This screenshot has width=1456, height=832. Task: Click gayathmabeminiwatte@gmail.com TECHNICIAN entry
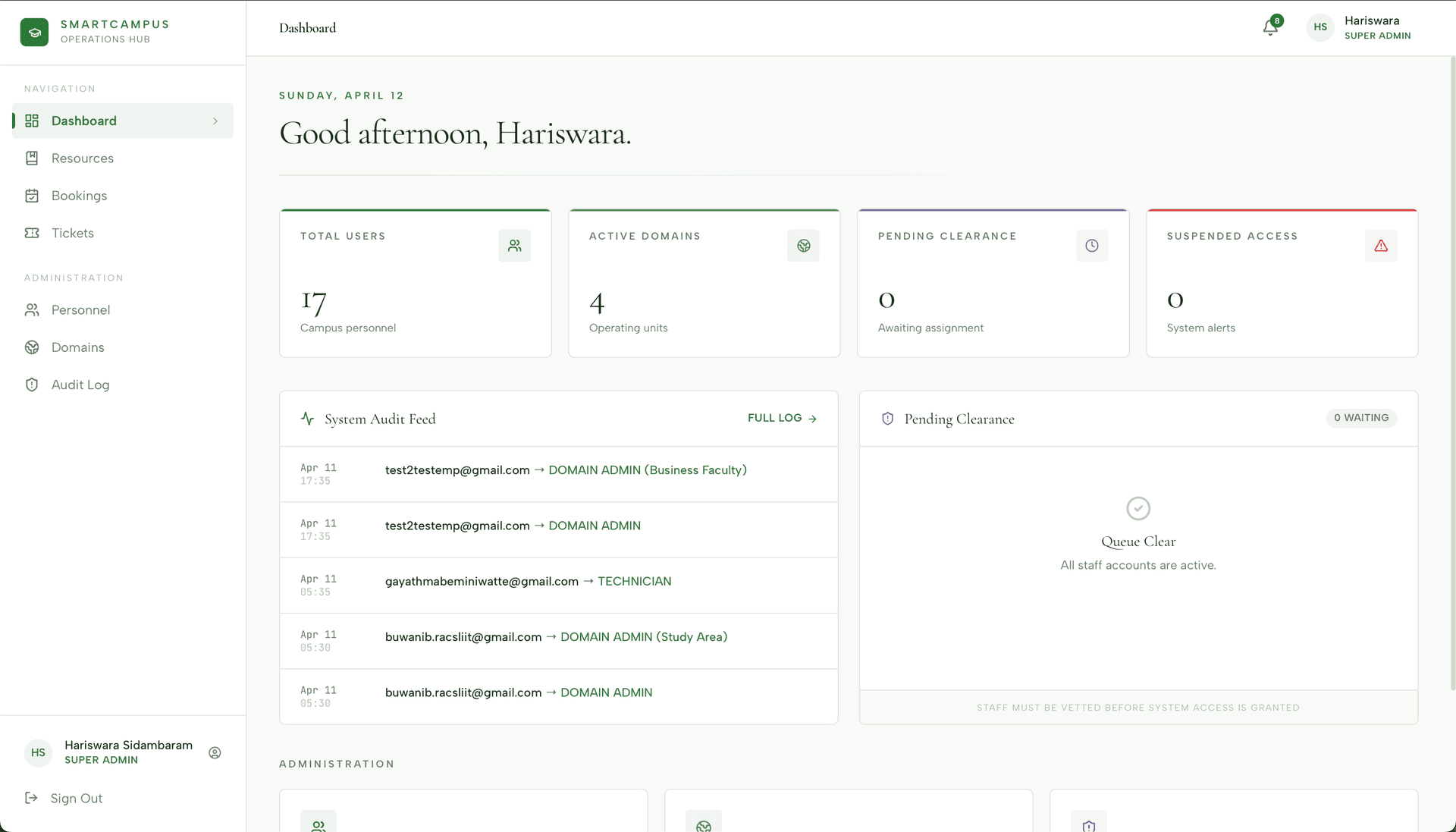tap(559, 586)
